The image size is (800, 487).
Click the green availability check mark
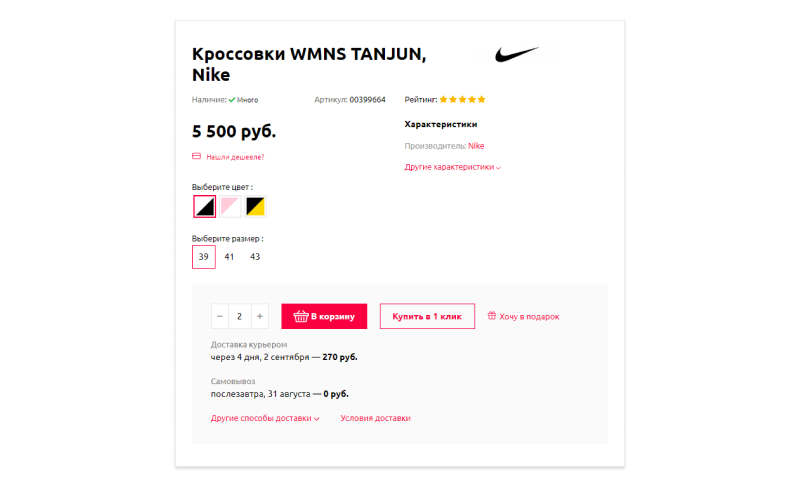(x=232, y=100)
